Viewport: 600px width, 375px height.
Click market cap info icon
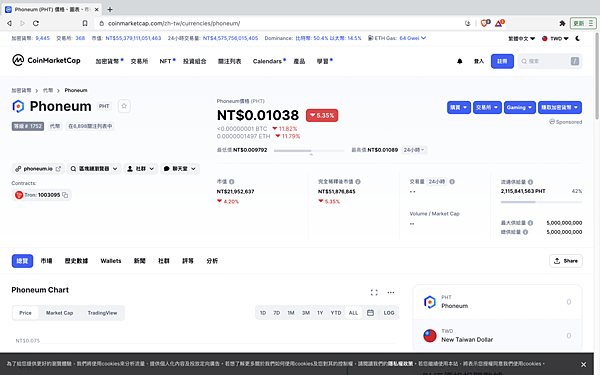(232, 182)
